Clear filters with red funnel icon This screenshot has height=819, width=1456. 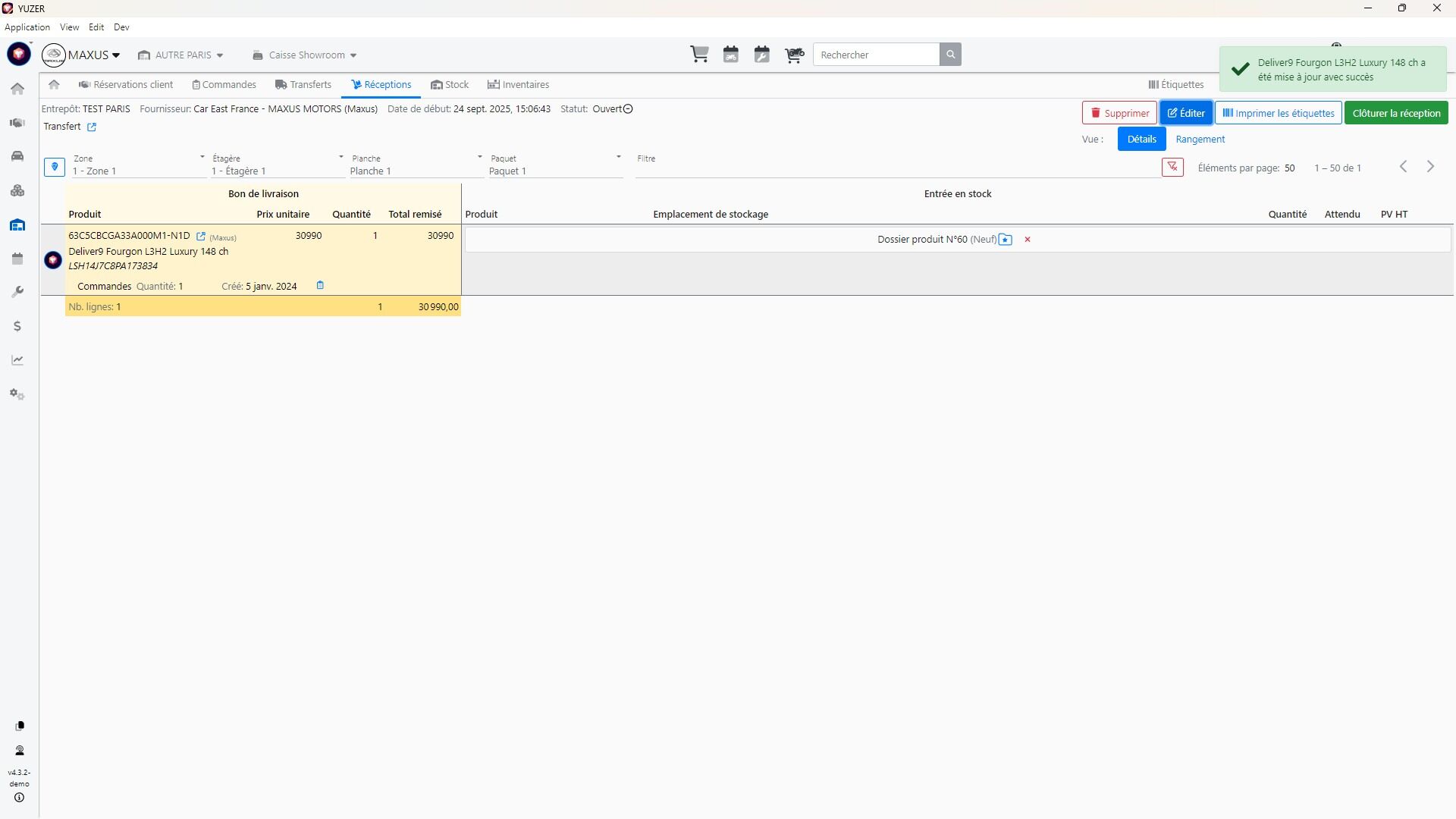(1172, 167)
